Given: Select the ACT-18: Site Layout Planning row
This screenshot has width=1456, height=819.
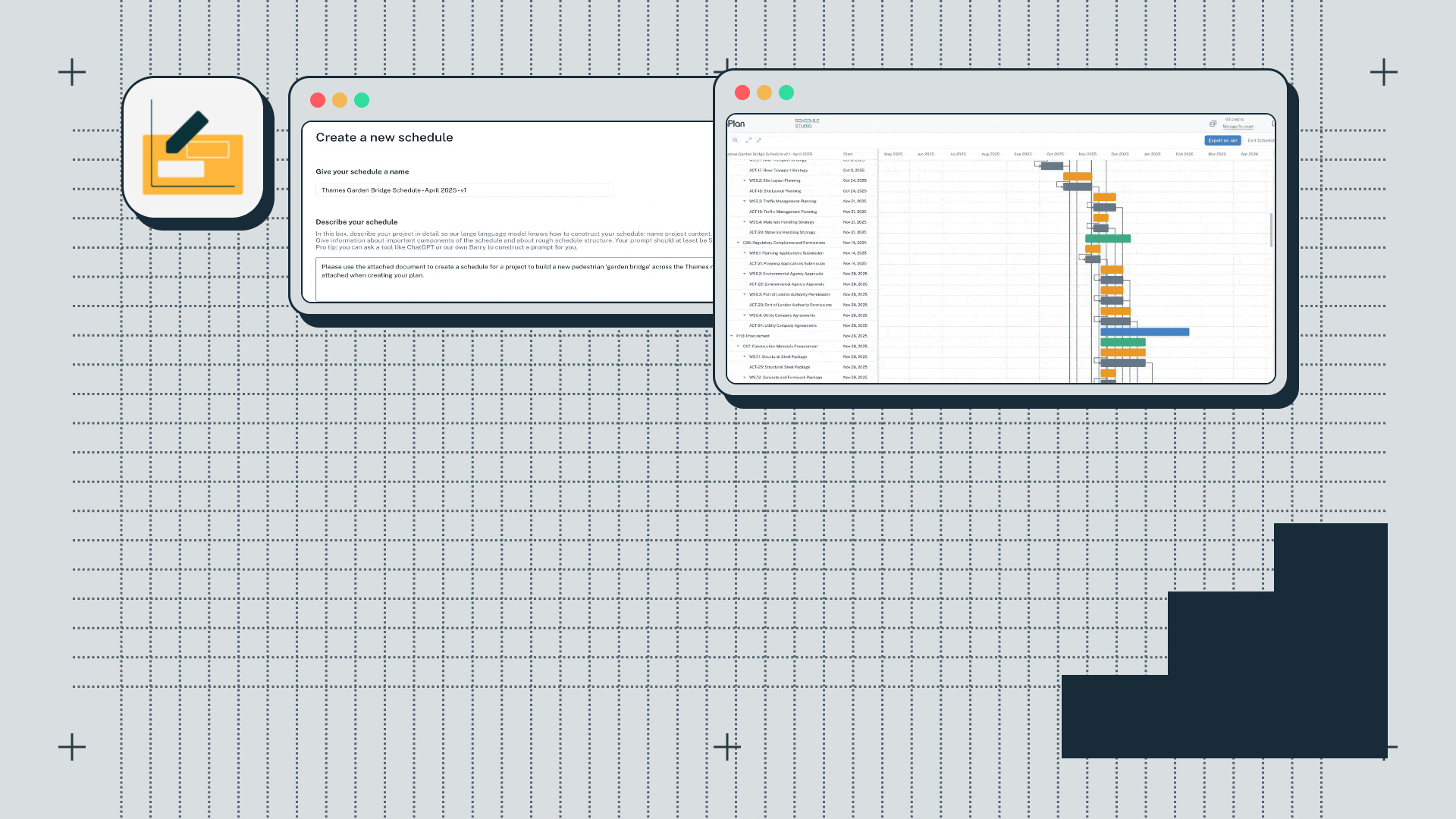Looking at the screenshot, I should pyautogui.click(x=802, y=191).
